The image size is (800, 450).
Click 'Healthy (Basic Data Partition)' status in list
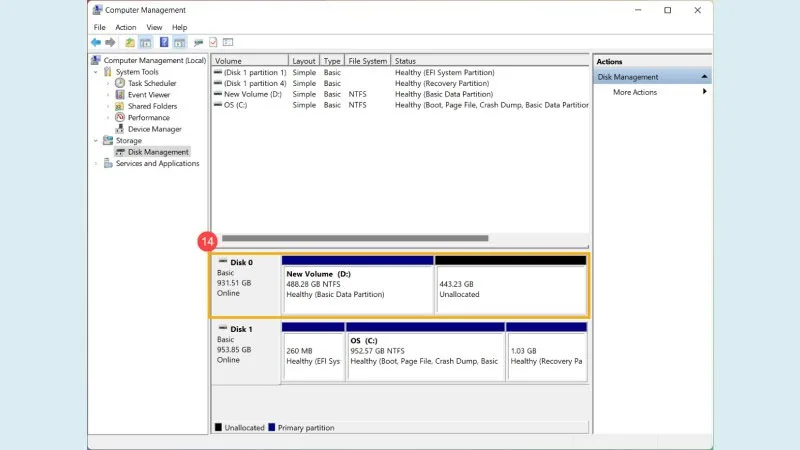(444, 94)
